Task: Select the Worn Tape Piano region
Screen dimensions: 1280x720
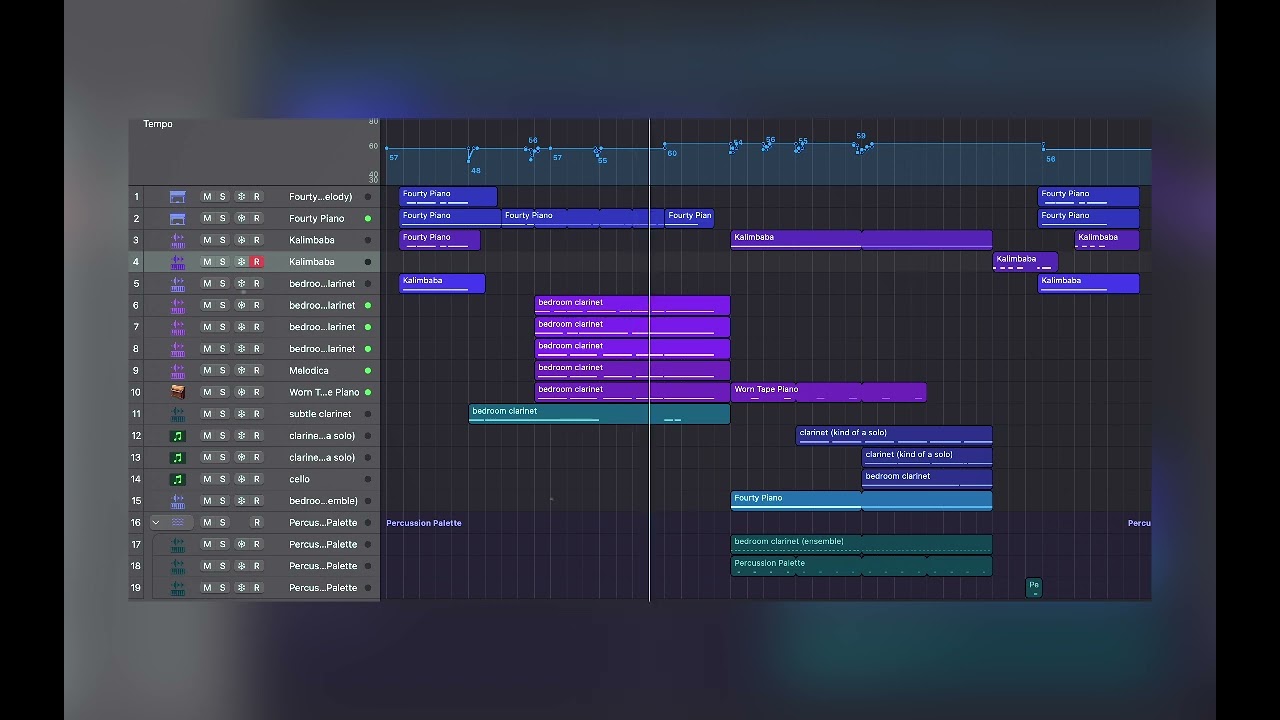Action: [x=829, y=392]
